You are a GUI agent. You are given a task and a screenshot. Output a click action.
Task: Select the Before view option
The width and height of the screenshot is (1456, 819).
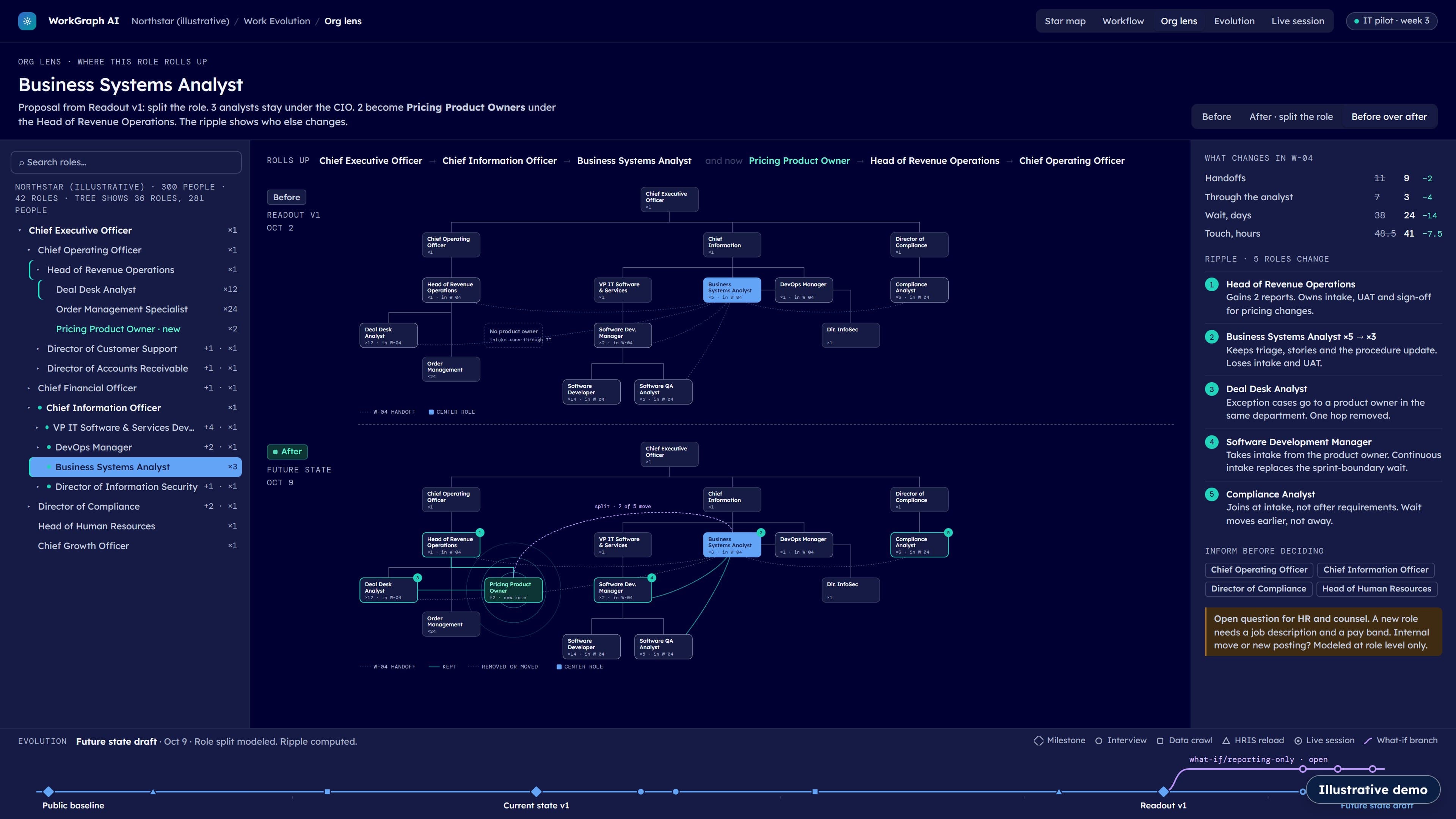click(x=1216, y=116)
